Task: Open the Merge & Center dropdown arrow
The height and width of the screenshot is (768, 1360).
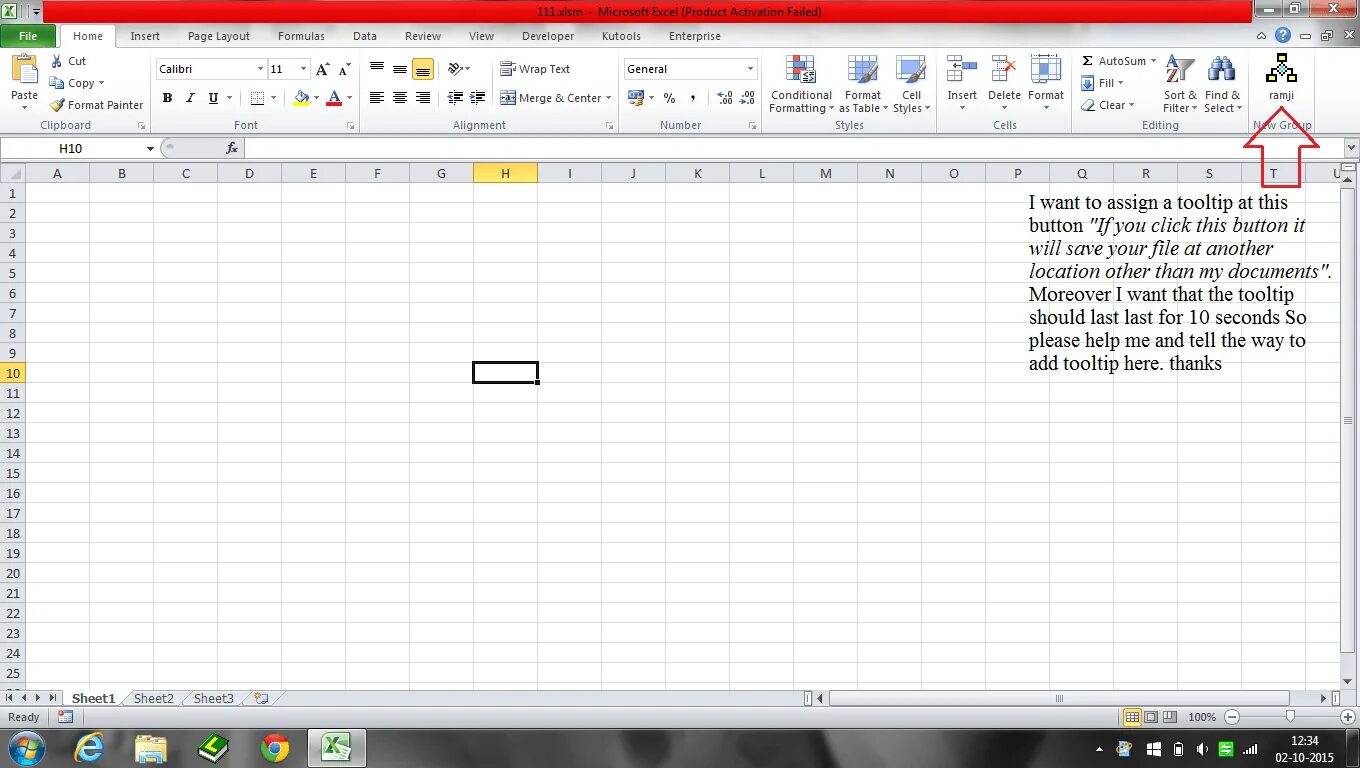Action: point(608,98)
